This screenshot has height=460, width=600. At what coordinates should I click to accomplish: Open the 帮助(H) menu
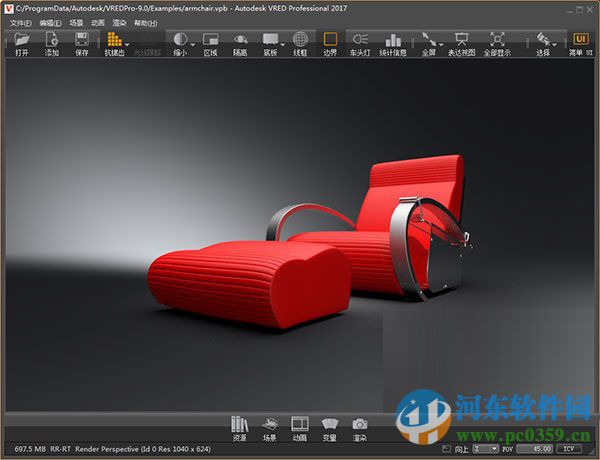(146, 23)
